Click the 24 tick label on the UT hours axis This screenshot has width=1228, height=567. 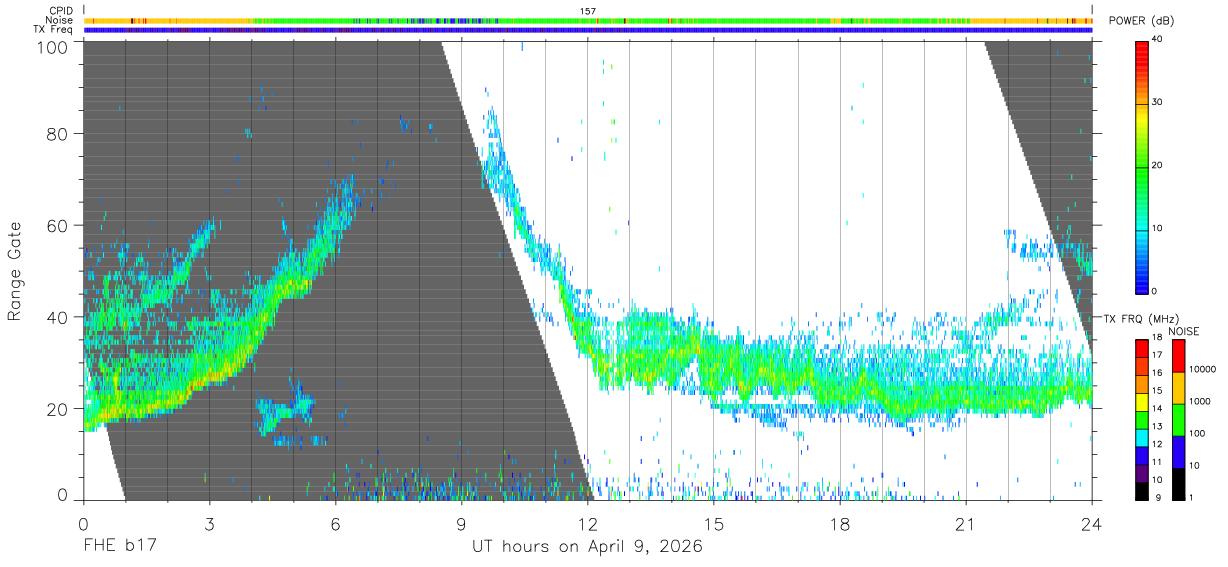pos(1092,524)
